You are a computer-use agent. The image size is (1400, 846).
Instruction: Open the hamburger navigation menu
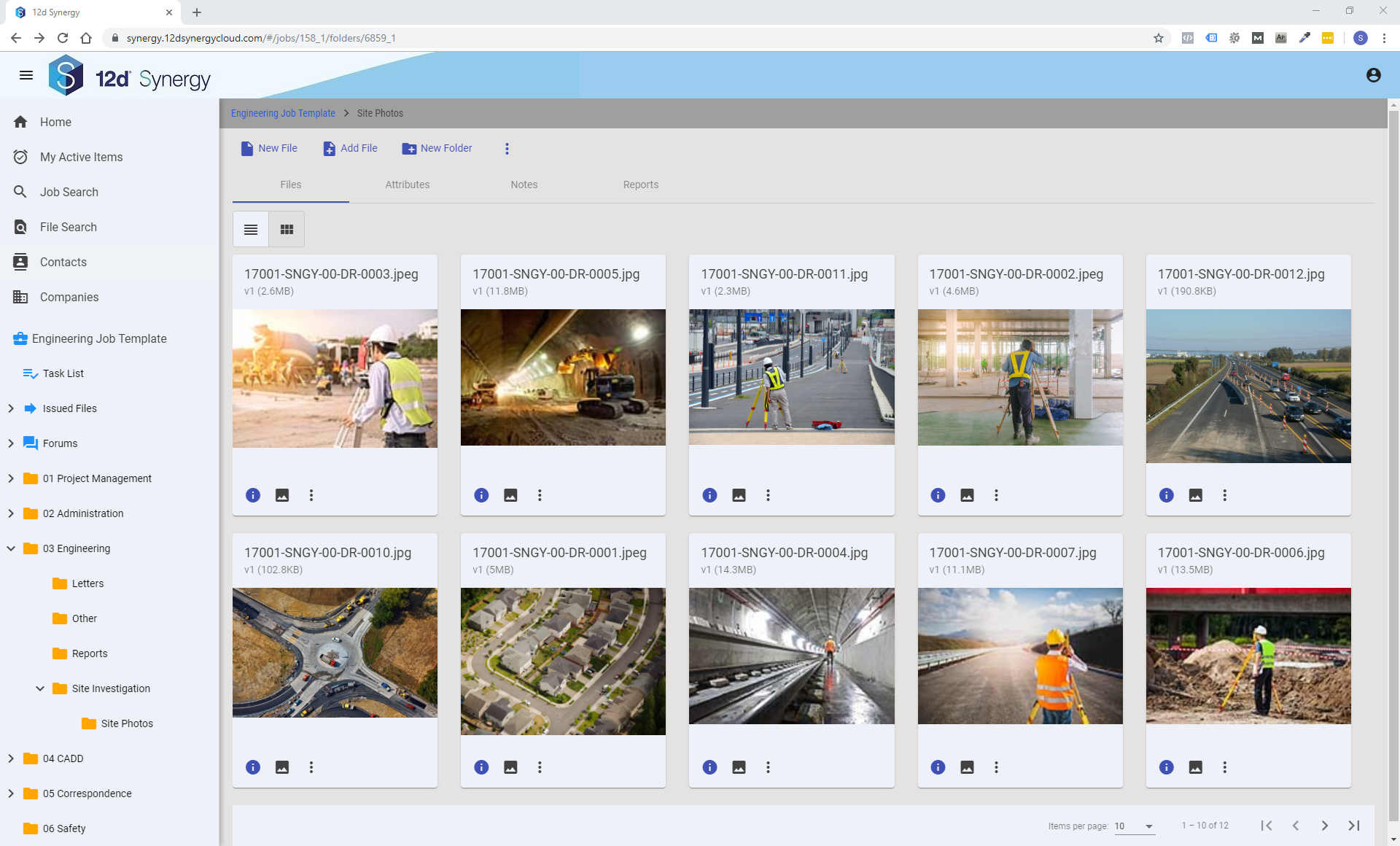point(26,75)
